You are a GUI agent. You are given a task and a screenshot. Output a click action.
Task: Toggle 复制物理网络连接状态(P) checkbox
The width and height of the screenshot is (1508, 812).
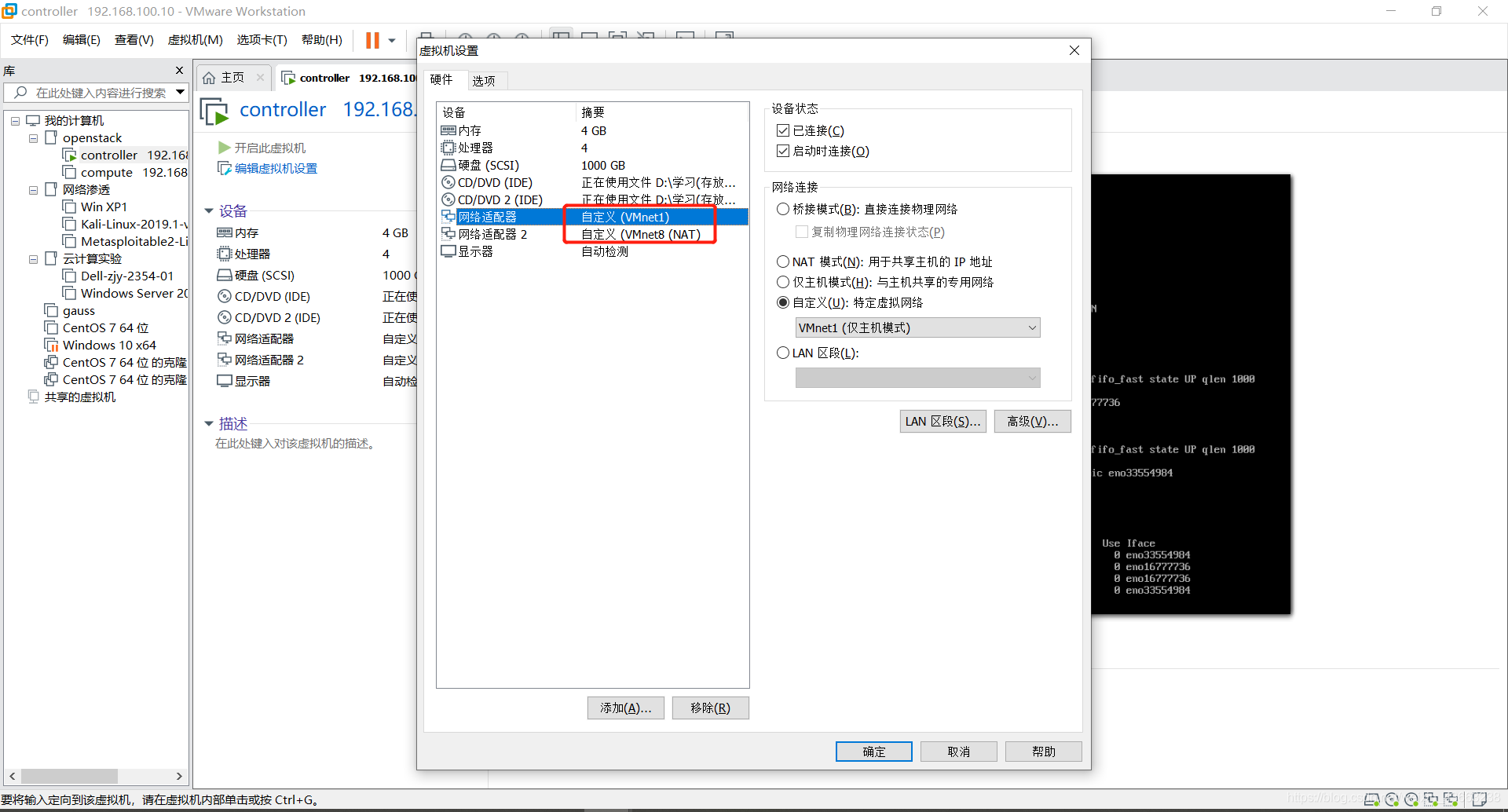tap(801, 232)
